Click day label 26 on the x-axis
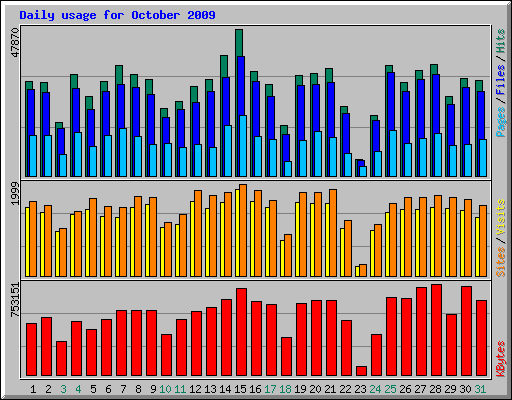The width and height of the screenshot is (512, 400). 405,389
